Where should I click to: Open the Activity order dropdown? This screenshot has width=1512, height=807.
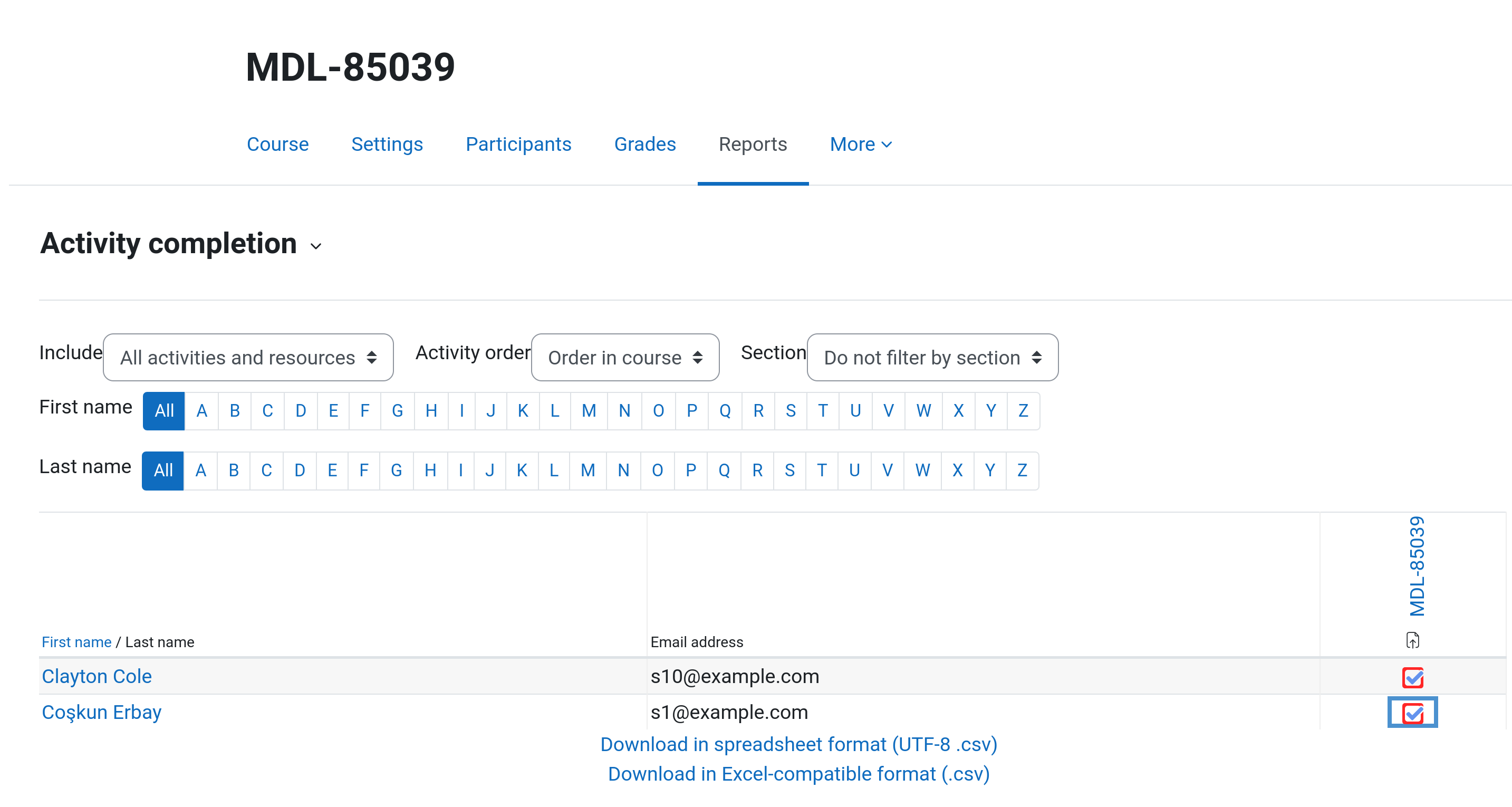coord(625,358)
